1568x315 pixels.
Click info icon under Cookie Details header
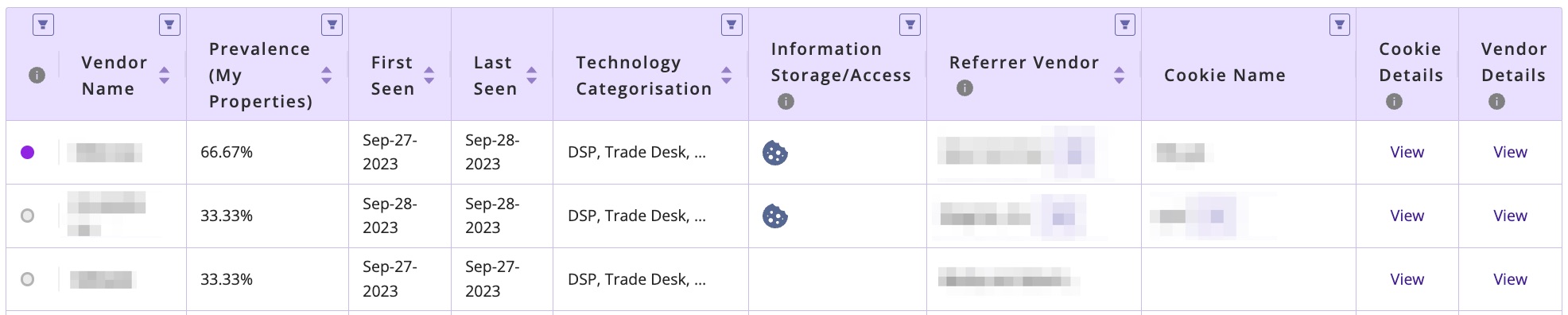[x=1394, y=101]
